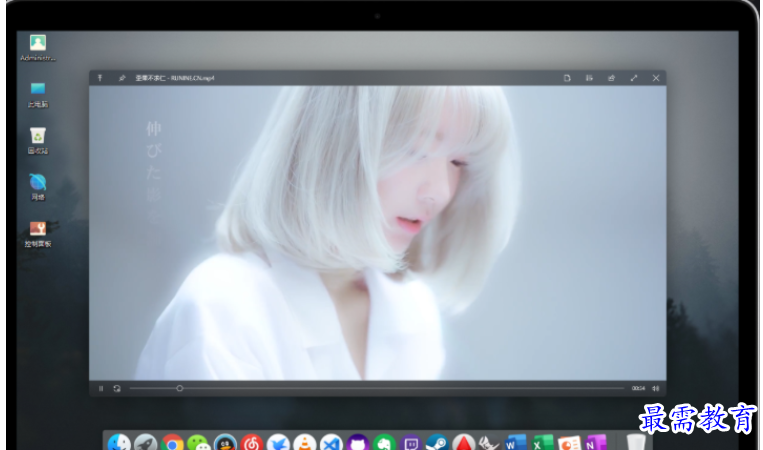Open the playlist icon in player title bar

589,78
